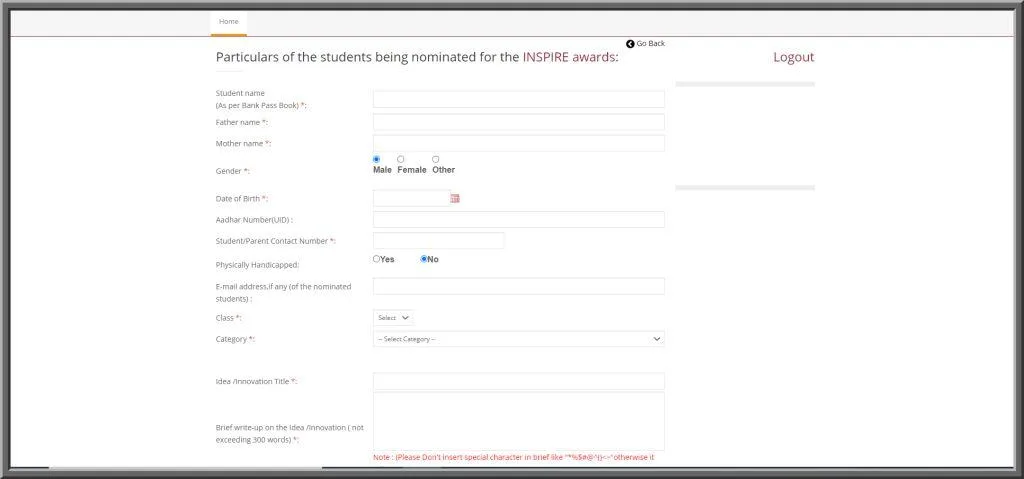Click the 'Physically Handicapped:' label
1024x479 pixels.
click(x=257, y=265)
